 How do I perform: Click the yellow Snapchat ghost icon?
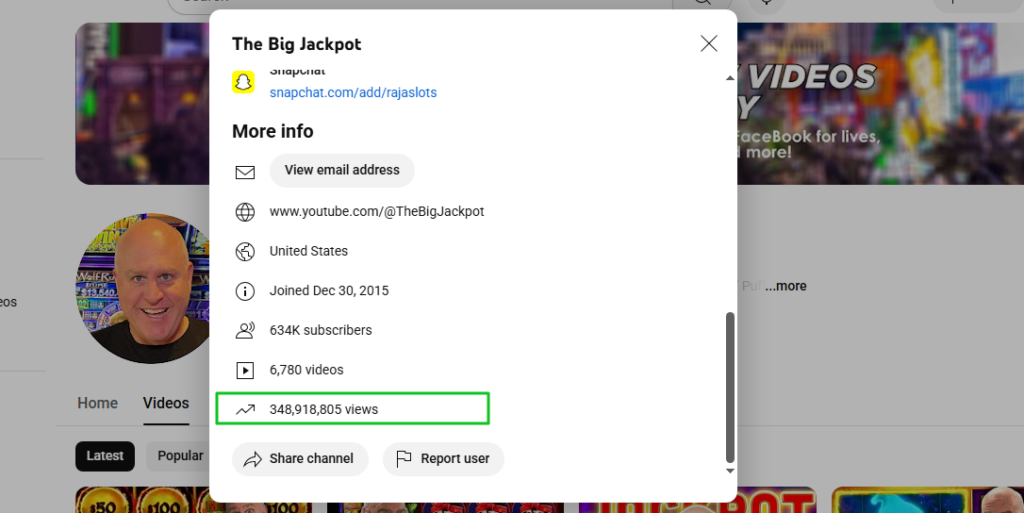[244, 82]
